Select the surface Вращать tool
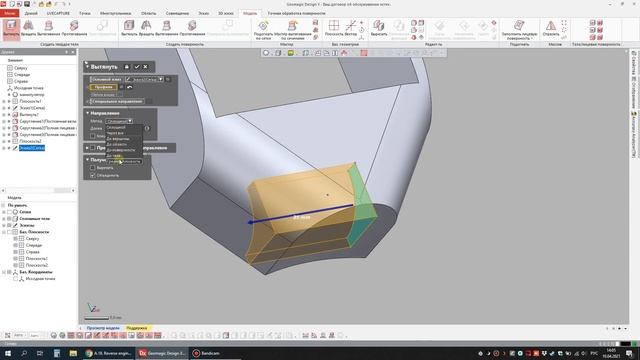This screenshot has height=360, width=640. coord(146,29)
